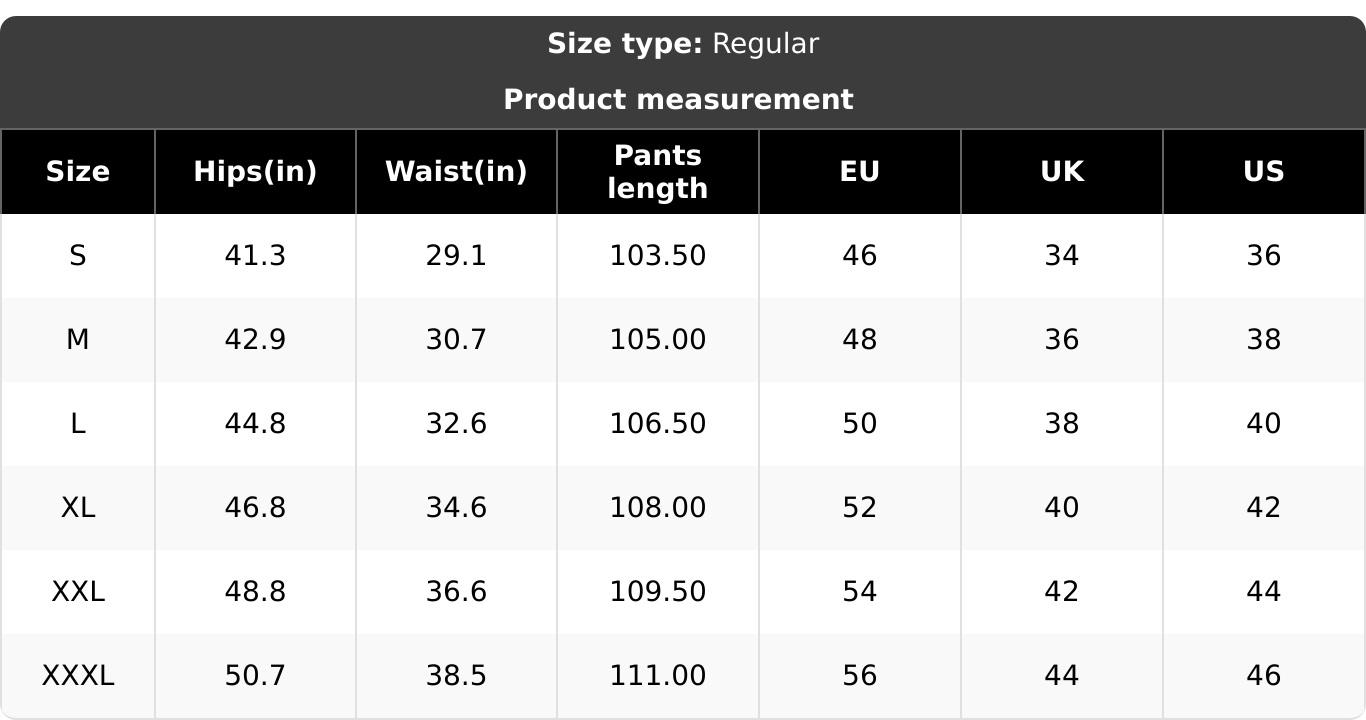Click the EU column header

click(860, 172)
